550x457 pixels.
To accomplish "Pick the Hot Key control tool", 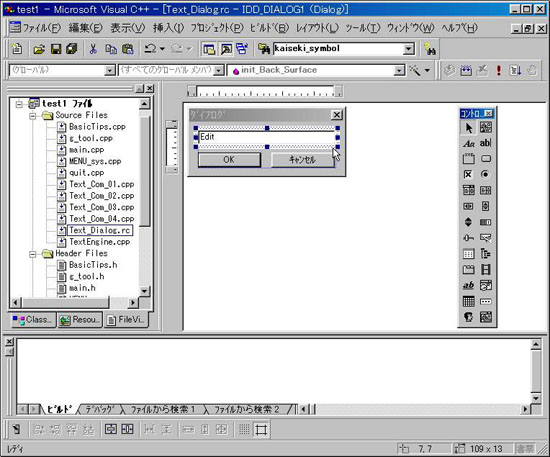I will click(485, 238).
